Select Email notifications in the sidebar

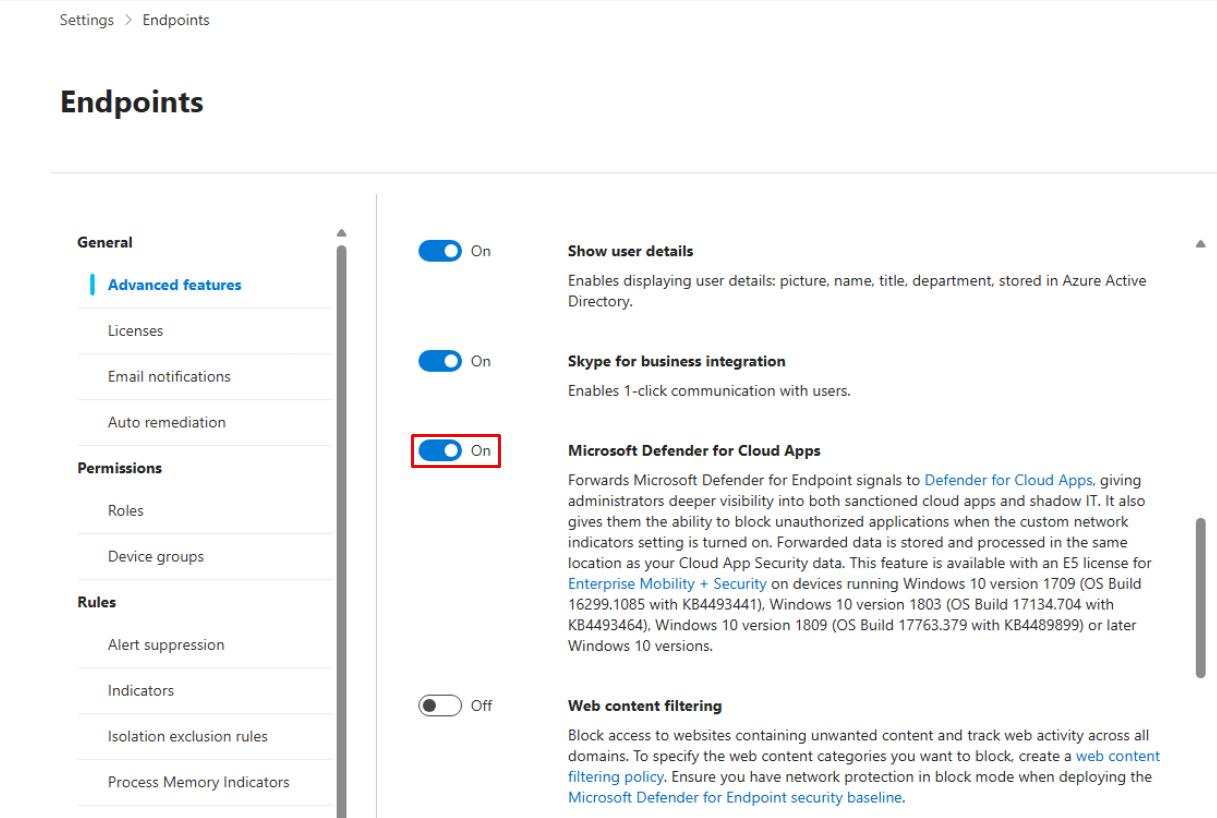click(169, 377)
